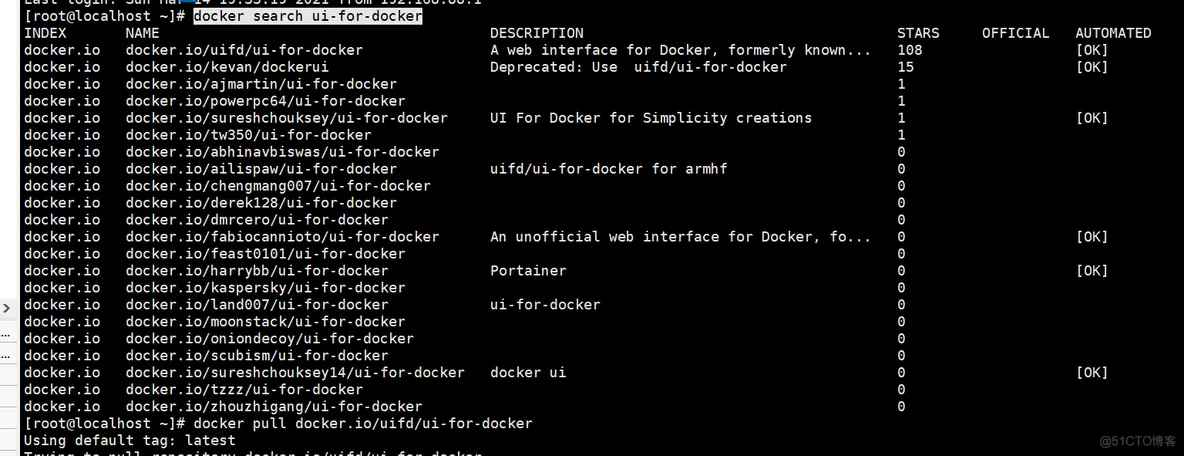Click description 'An unofficial web interface for Docker, fo...'
The height and width of the screenshot is (456, 1184).
pyautogui.click(x=680, y=237)
